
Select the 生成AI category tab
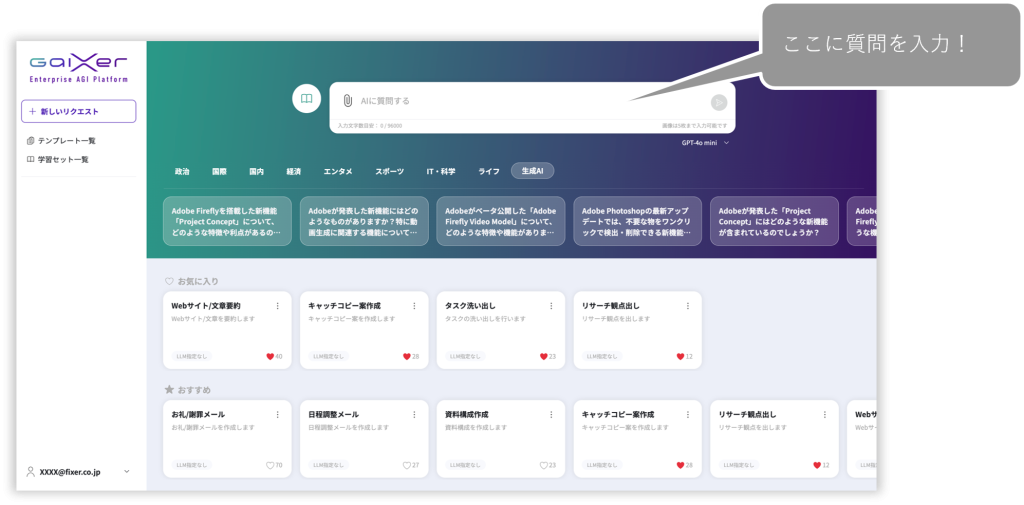tap(531, 171)
